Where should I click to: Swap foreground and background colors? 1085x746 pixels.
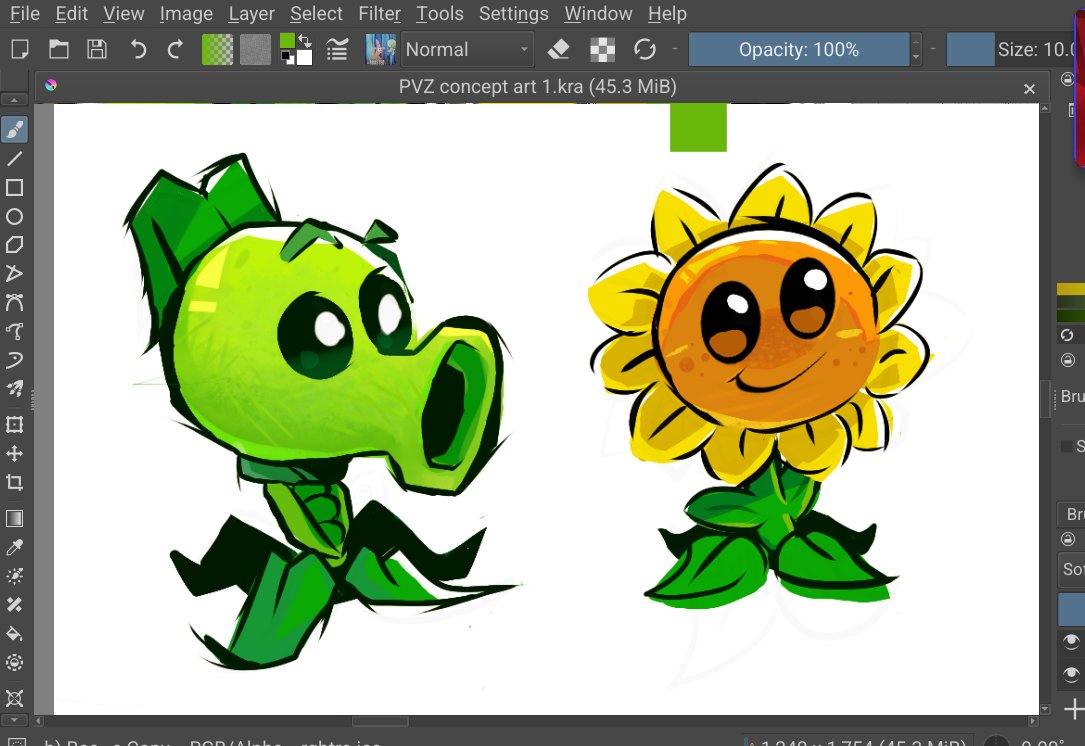(304, 40)
